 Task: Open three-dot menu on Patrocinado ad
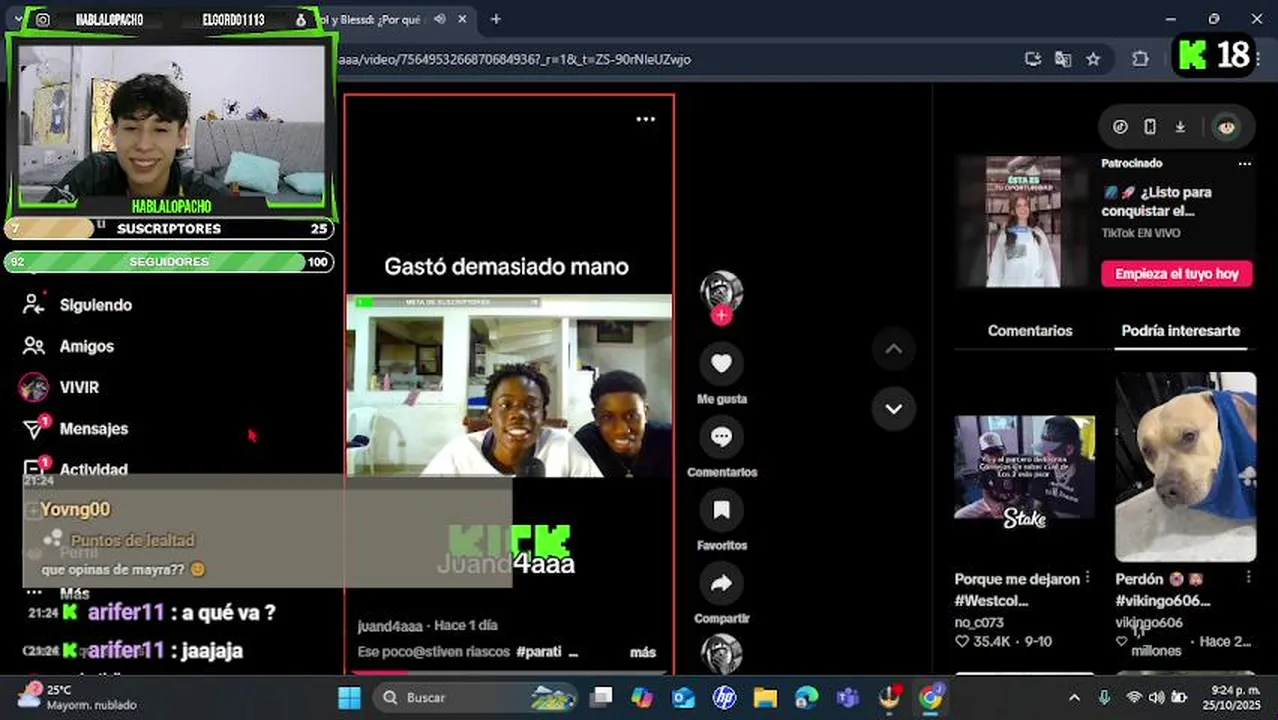click(1245, 163)
